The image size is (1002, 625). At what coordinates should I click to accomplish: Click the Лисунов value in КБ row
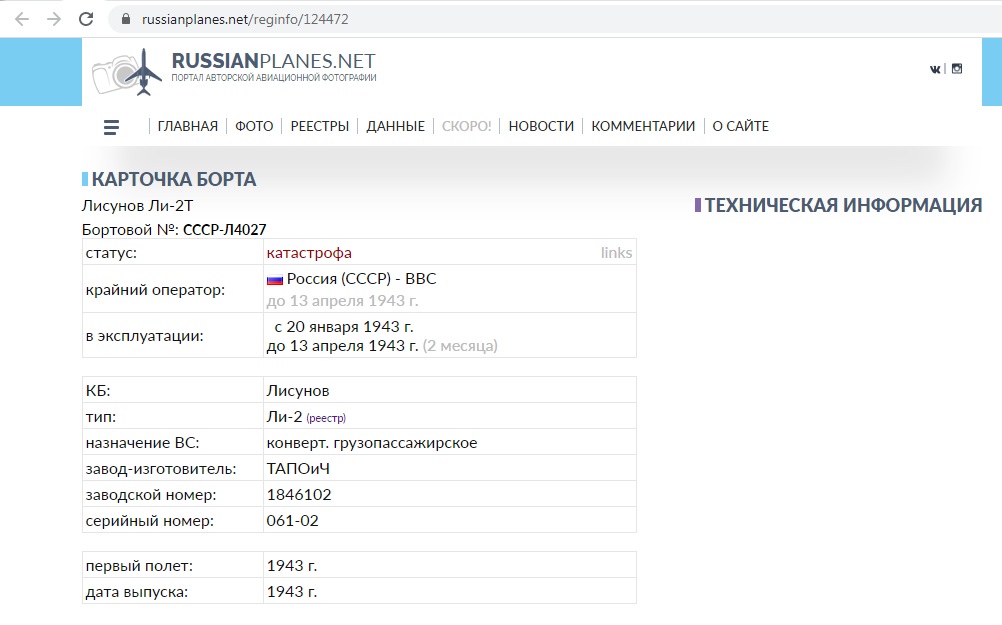pos(298,390)
